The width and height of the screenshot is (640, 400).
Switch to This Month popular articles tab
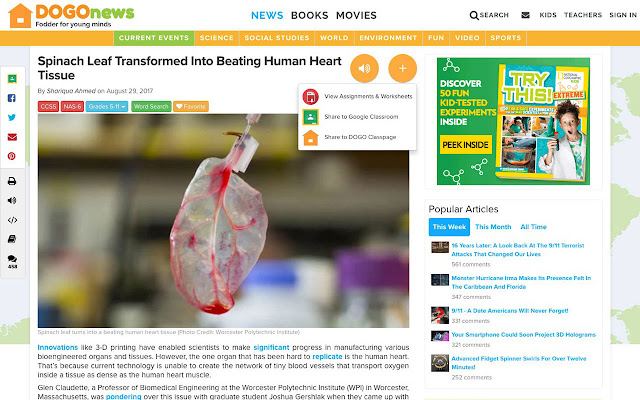pyautogui.click(x=493, y=227)
